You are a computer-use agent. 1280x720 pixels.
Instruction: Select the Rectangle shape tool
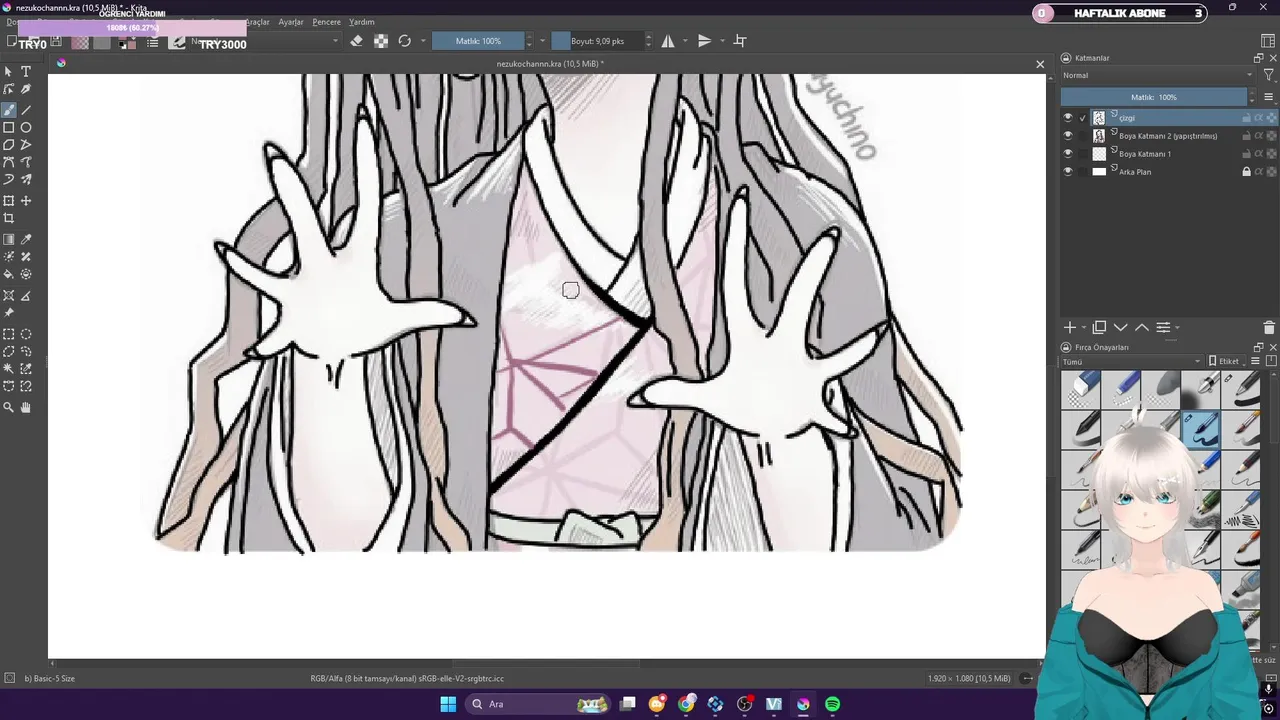pos(9,128)
